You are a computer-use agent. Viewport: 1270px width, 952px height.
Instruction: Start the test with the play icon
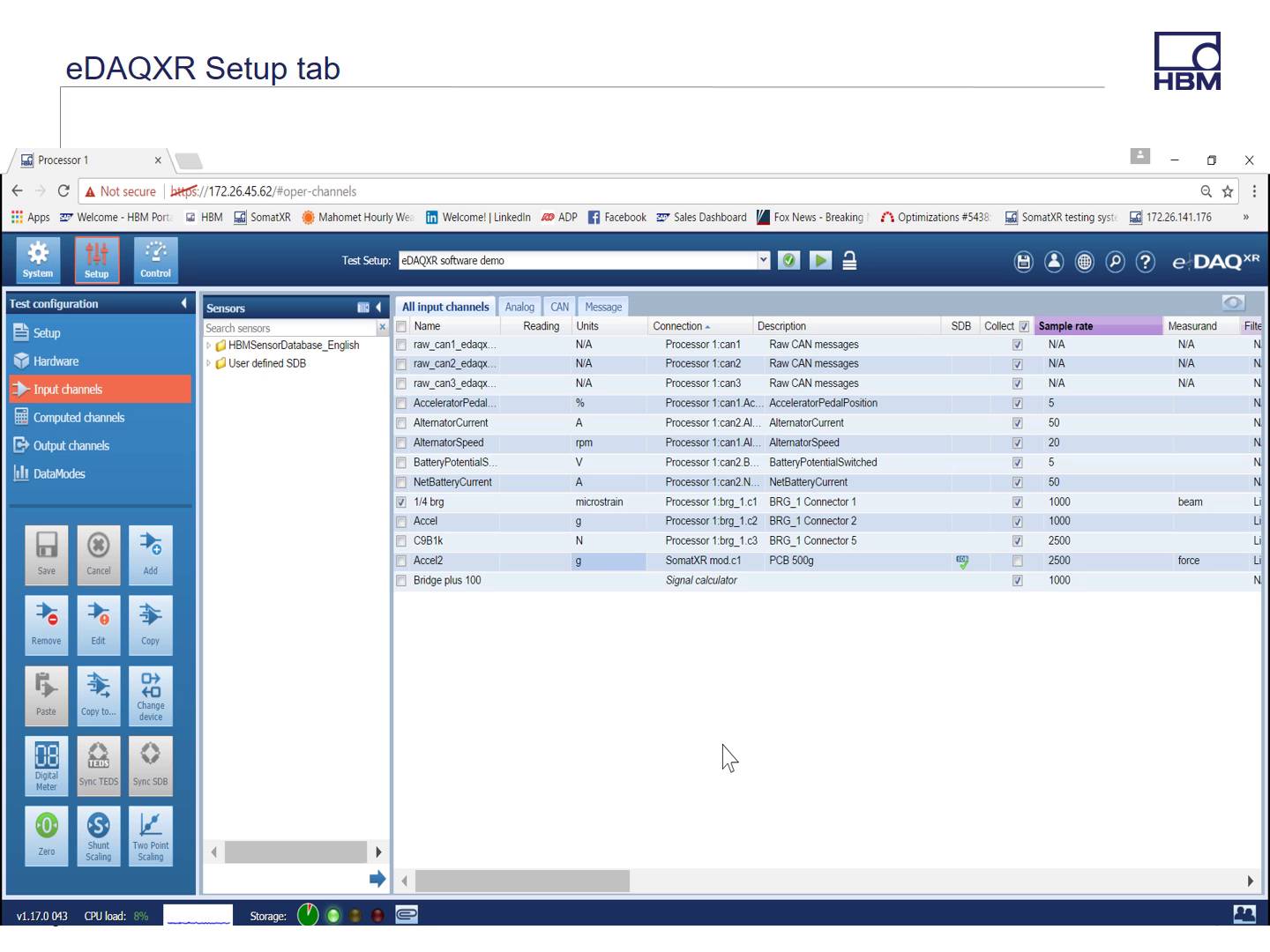(x=821, y=260)
